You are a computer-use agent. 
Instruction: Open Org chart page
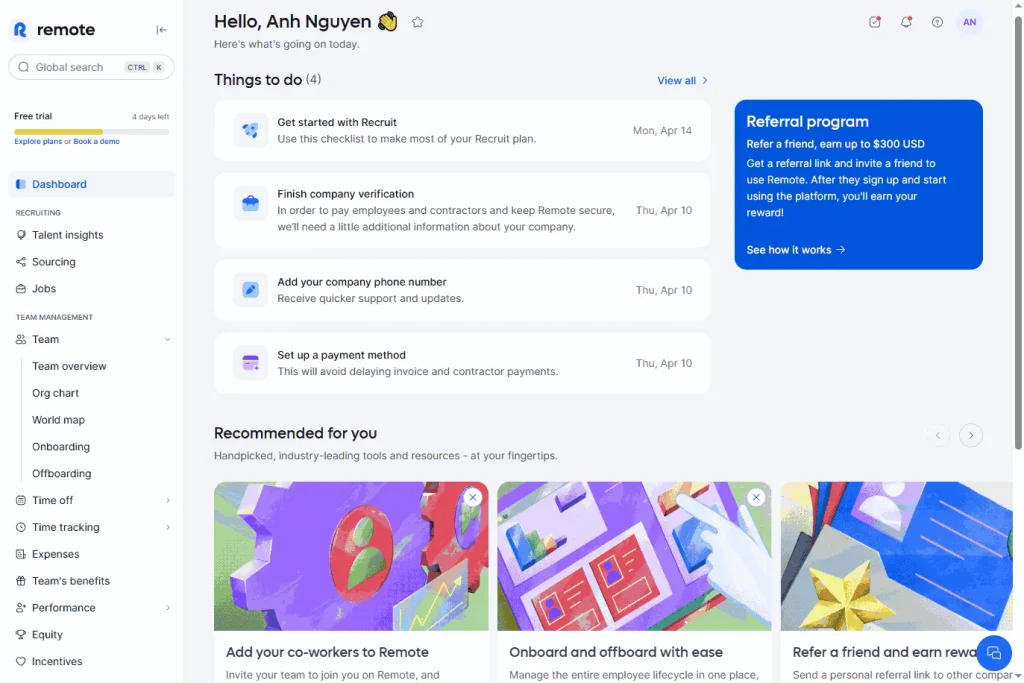pos(56,393)
